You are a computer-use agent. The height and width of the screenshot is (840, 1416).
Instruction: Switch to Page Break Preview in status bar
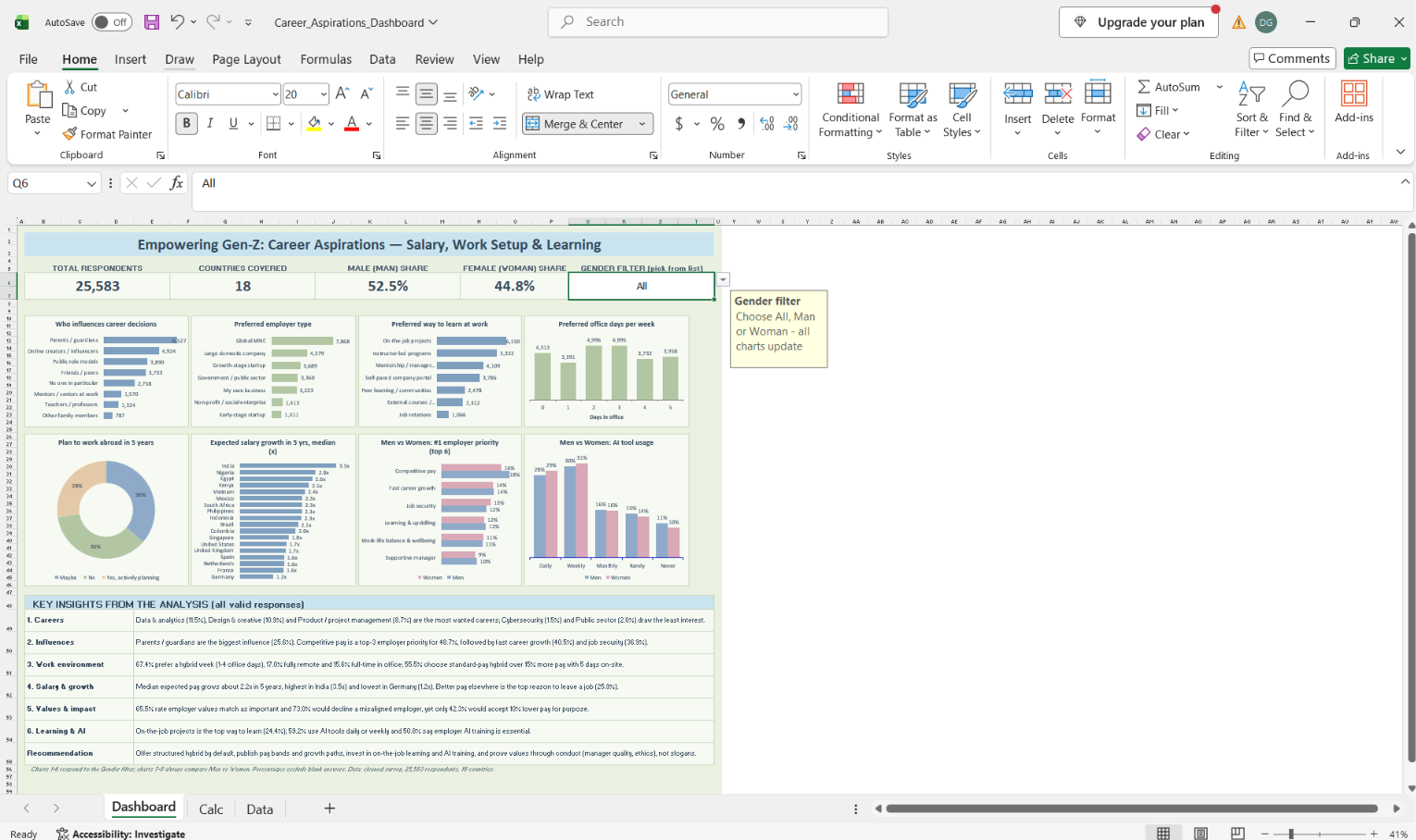(x=1237, y=834)
